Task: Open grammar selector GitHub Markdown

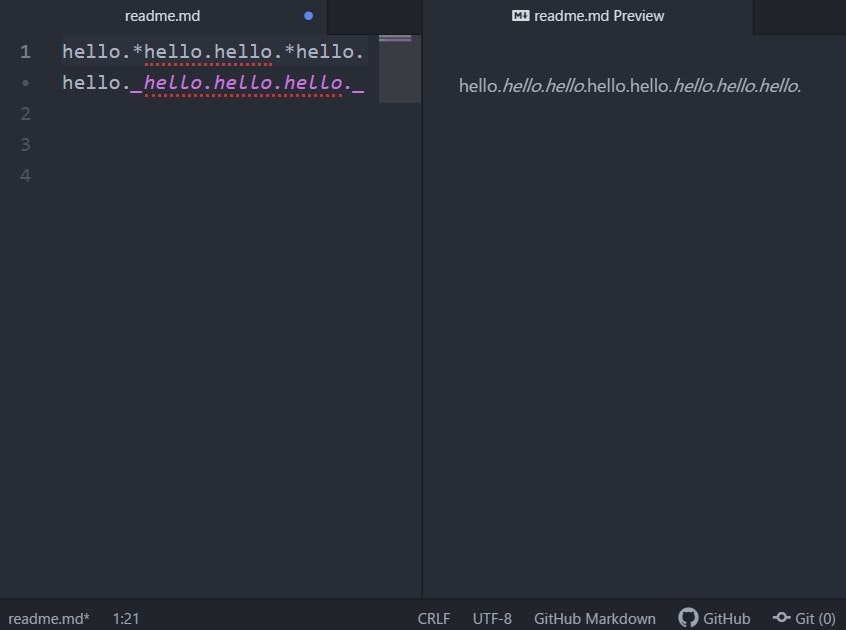Action: 595,619
